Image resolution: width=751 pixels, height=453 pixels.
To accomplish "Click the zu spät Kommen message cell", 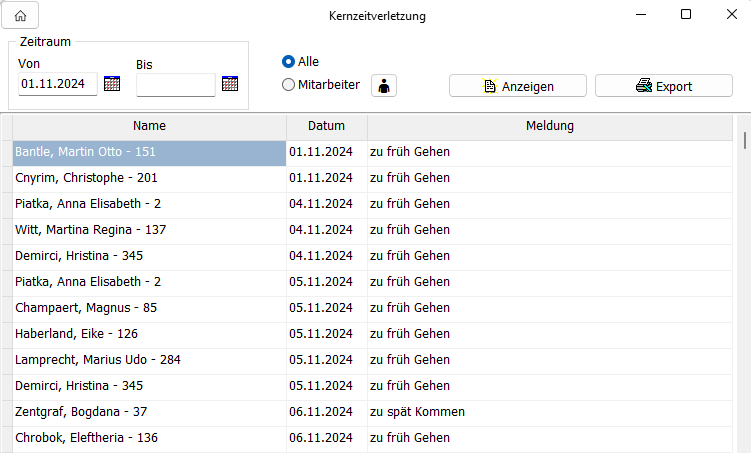I will [417, 412].
